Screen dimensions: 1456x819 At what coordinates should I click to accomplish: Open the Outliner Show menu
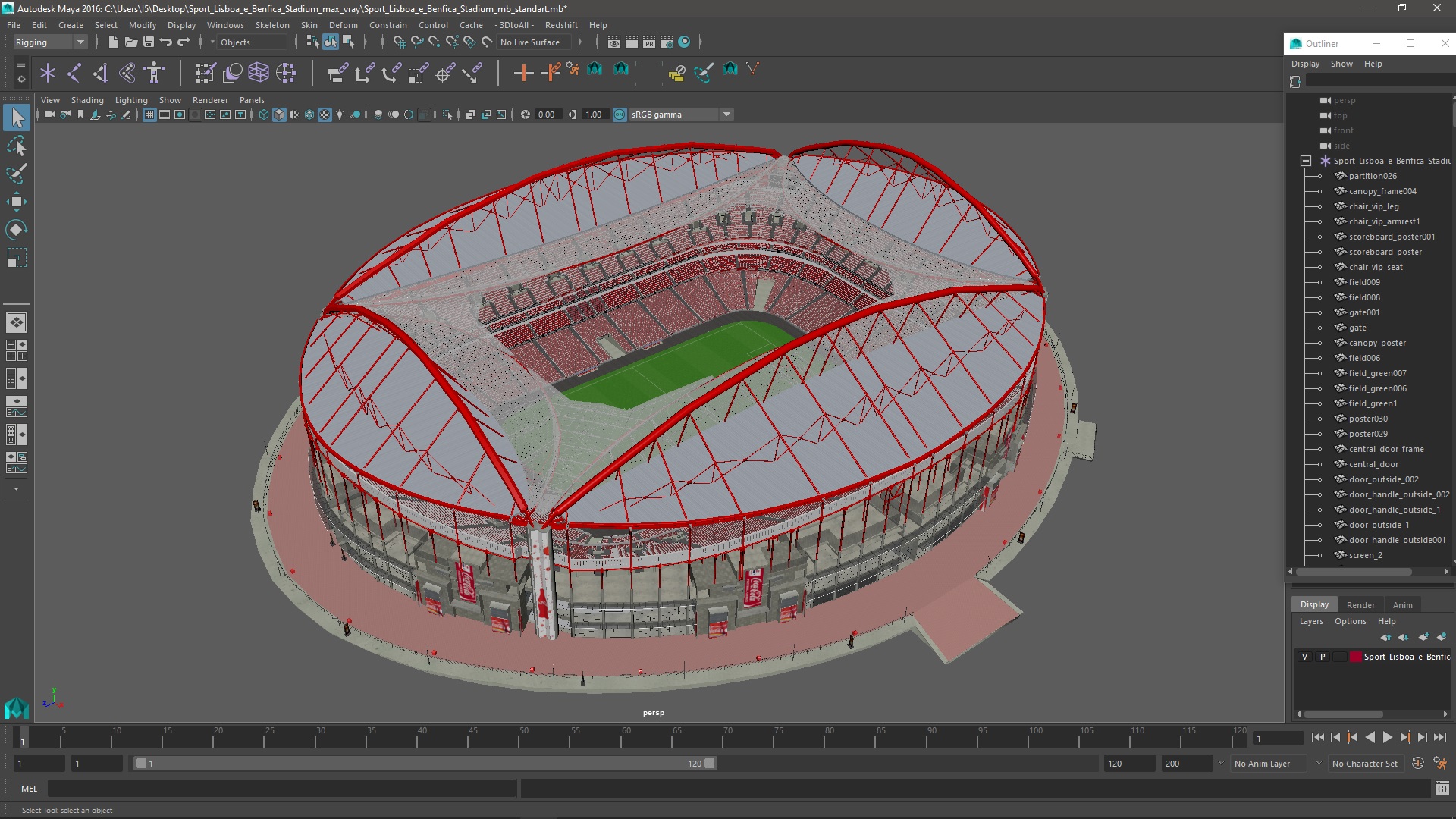tap(1341, 64)
